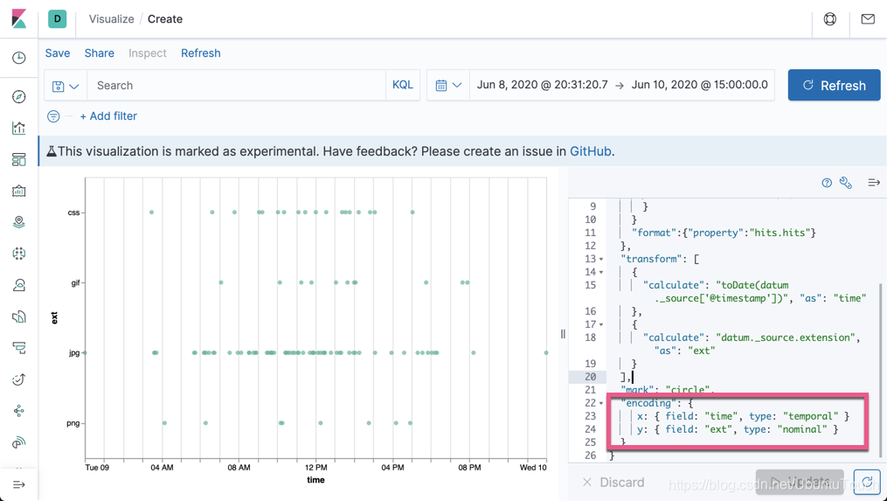Collapse the code fold at line 22
The height and width of the screenshot is (501, 887).
(602, 402)
